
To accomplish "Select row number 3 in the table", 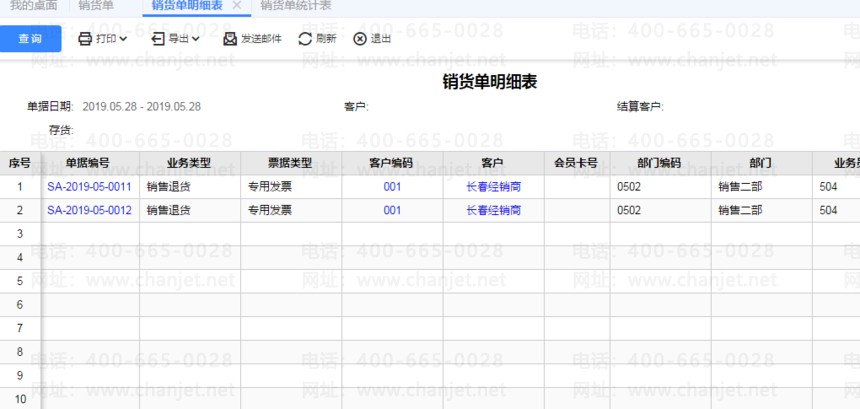I will [x=19, y=234].
